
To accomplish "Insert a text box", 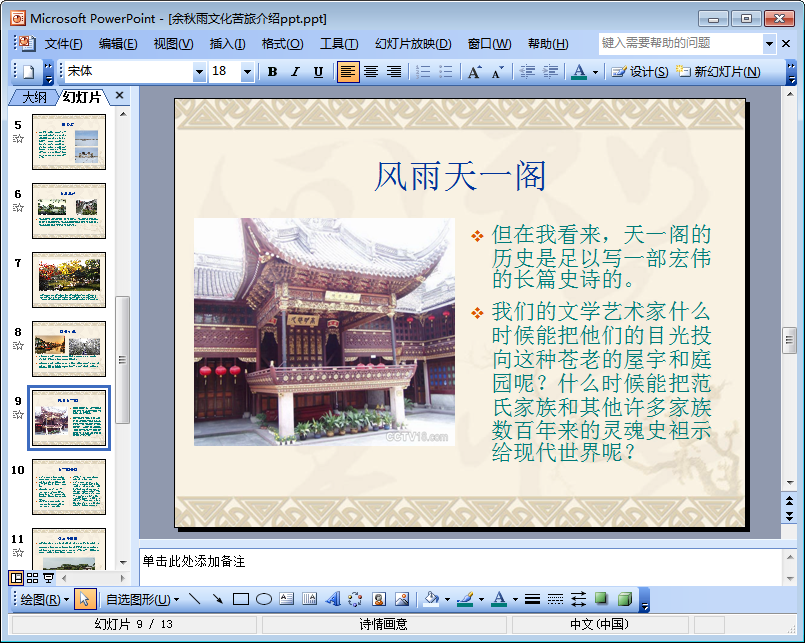I will pos(287,600).
